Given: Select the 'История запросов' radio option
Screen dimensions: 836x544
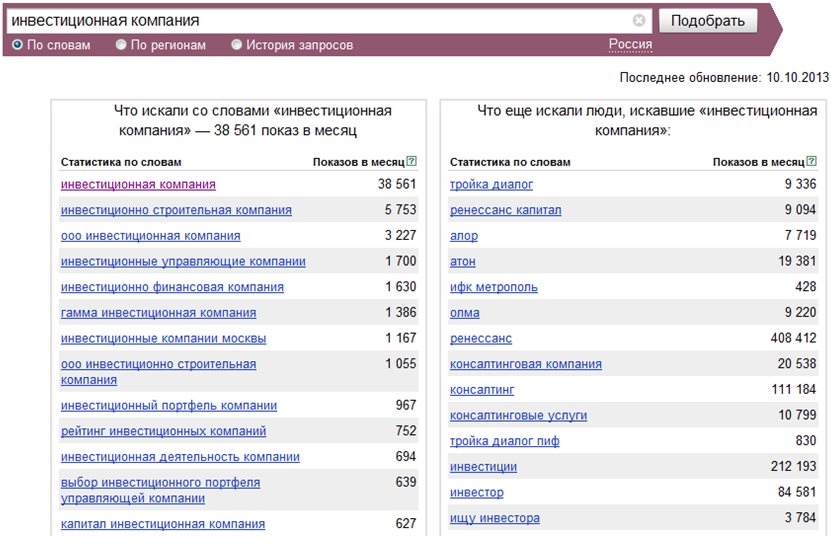Looking at the screenshot, I should point(236,45).
